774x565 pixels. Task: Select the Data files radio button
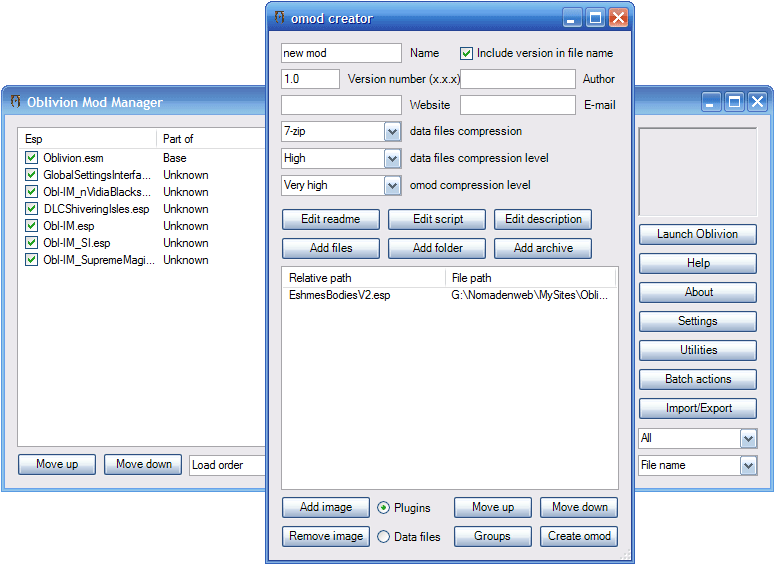(x=384, y=536)
